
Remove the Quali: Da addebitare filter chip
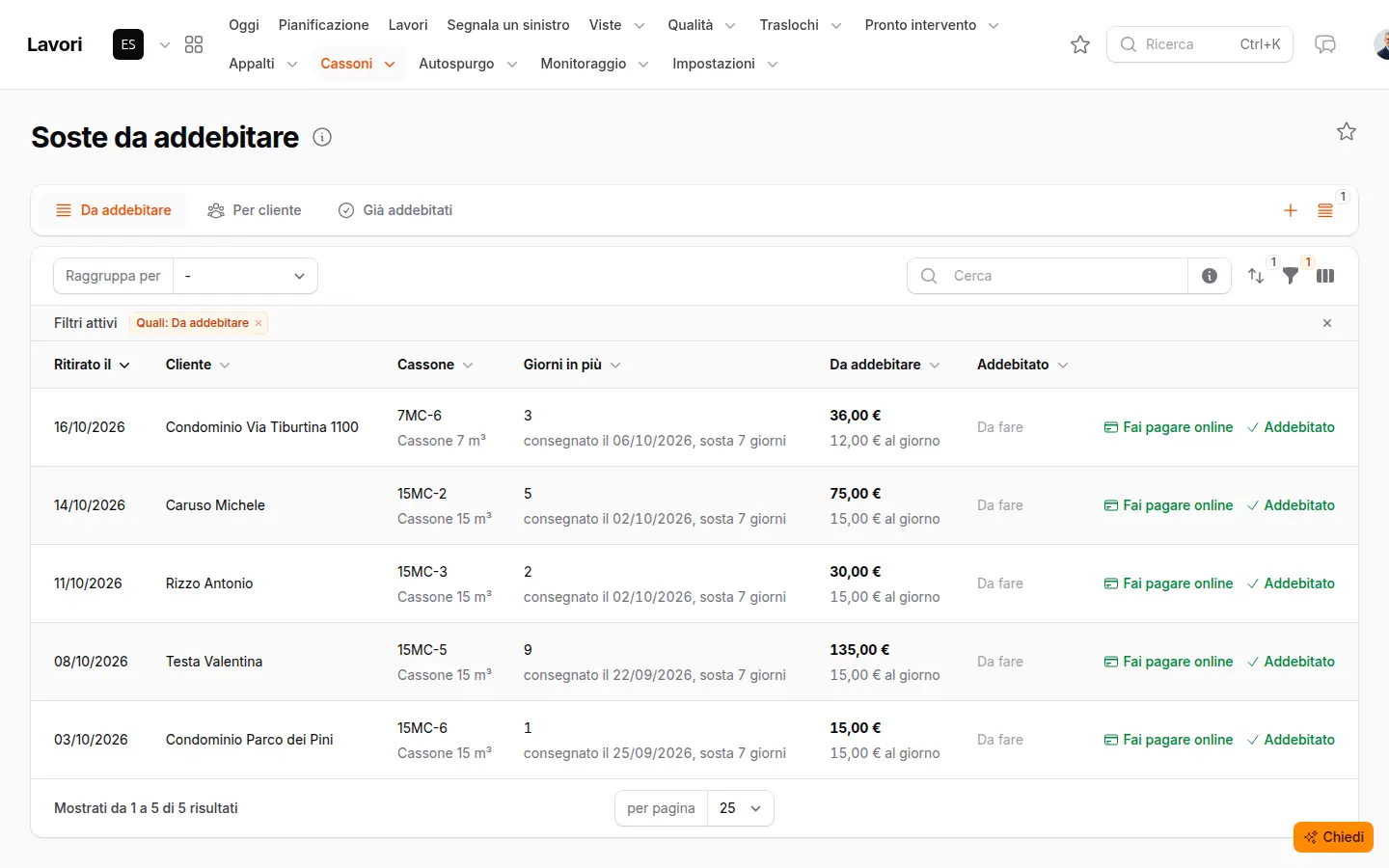tap(259, 323)
